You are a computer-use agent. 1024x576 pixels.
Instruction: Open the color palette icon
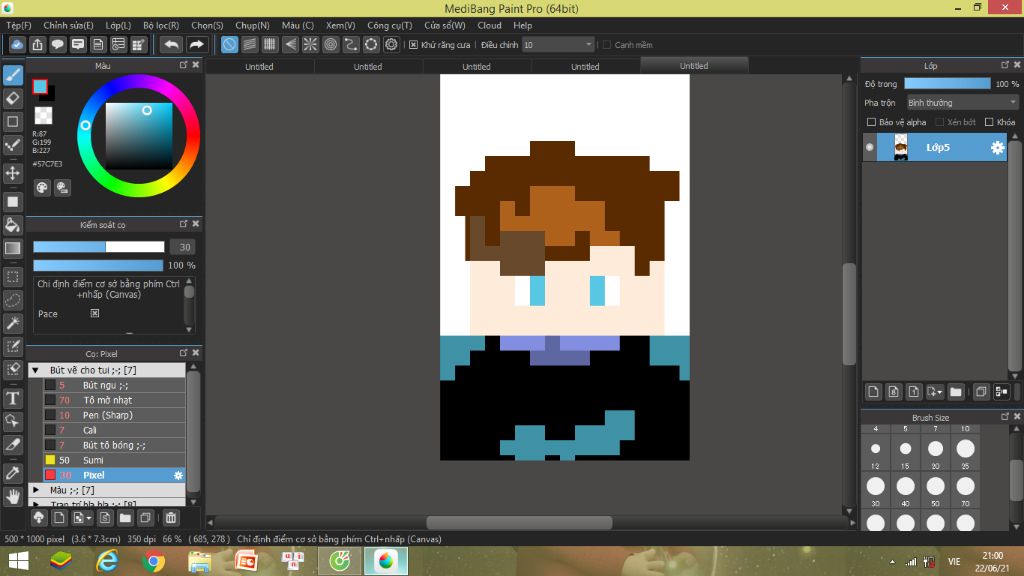point(42,188)
